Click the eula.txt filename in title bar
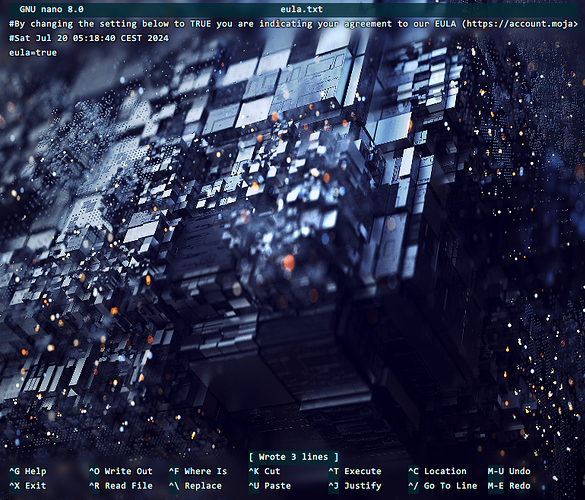The width and height of the screenshot is (585, 500). (301, 9)
